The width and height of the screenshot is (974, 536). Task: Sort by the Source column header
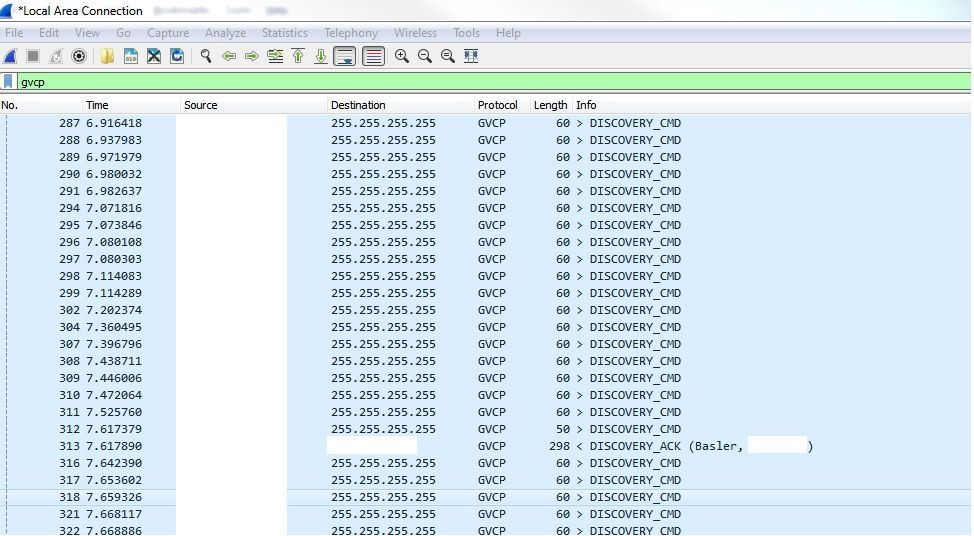253,105
